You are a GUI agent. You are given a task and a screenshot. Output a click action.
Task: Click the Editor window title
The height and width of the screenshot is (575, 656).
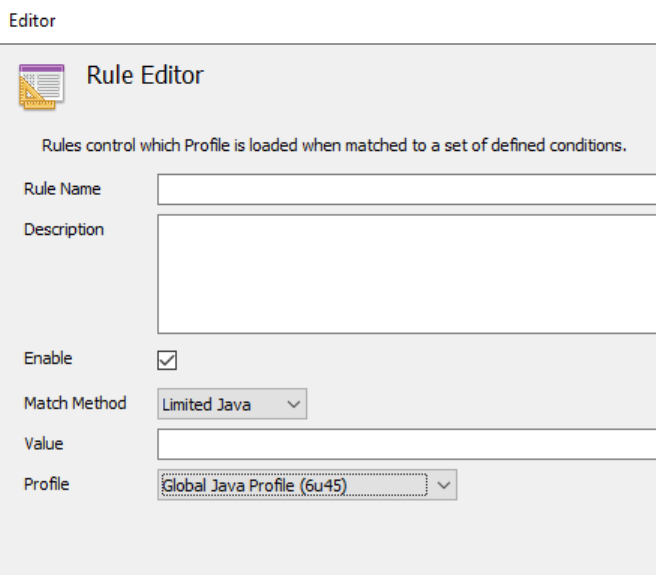[x=32, y=20]
